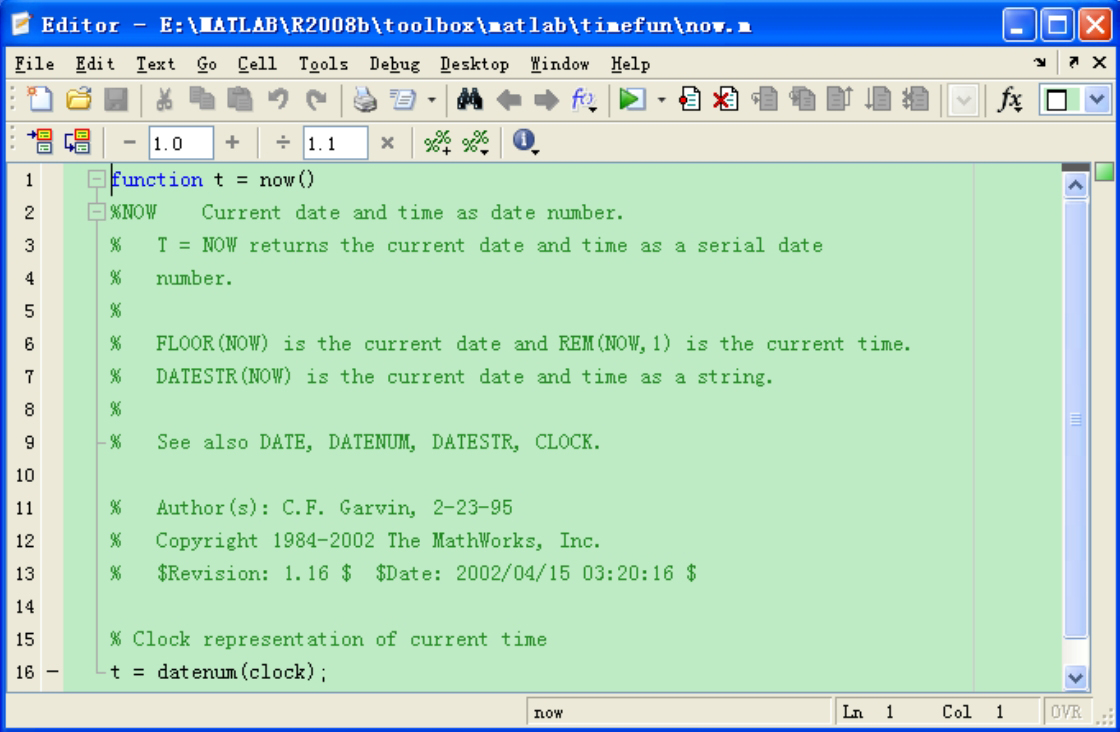
Task: Click the print options icon beside printer
Action: point(403,99)
